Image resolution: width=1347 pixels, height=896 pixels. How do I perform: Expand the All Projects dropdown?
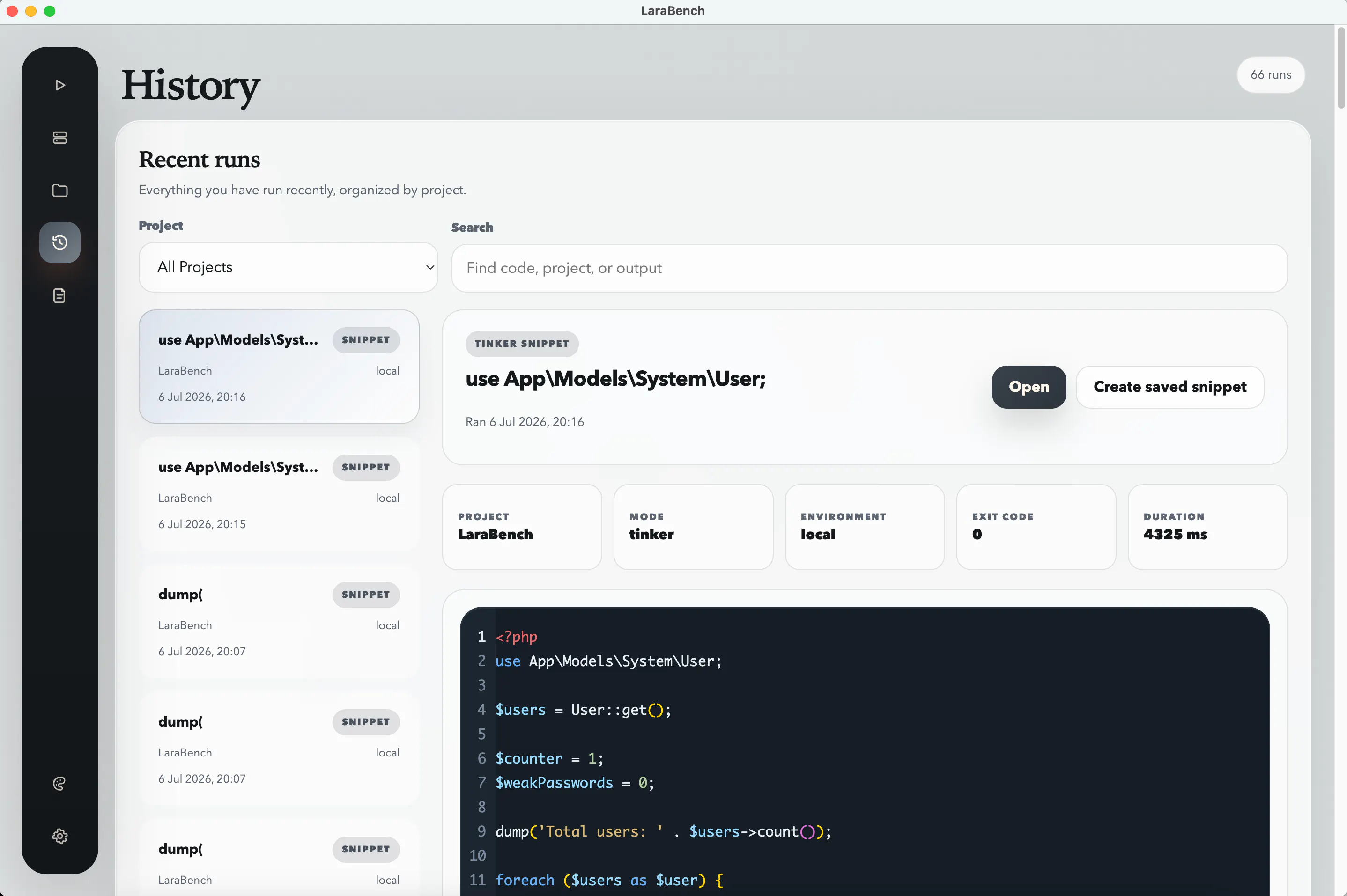coord(288,267)
